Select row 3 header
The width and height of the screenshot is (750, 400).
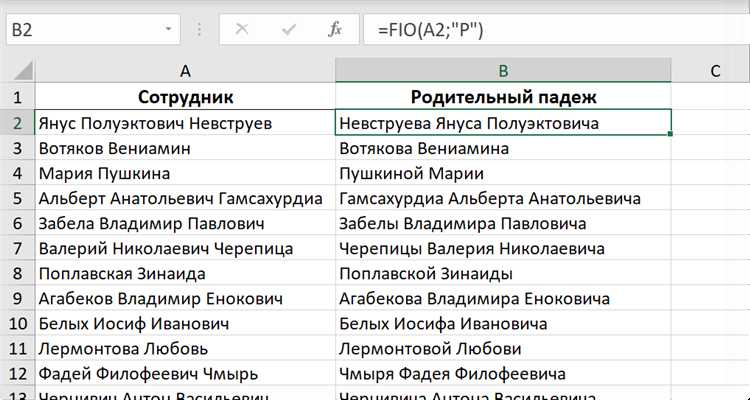click(17, 148)
